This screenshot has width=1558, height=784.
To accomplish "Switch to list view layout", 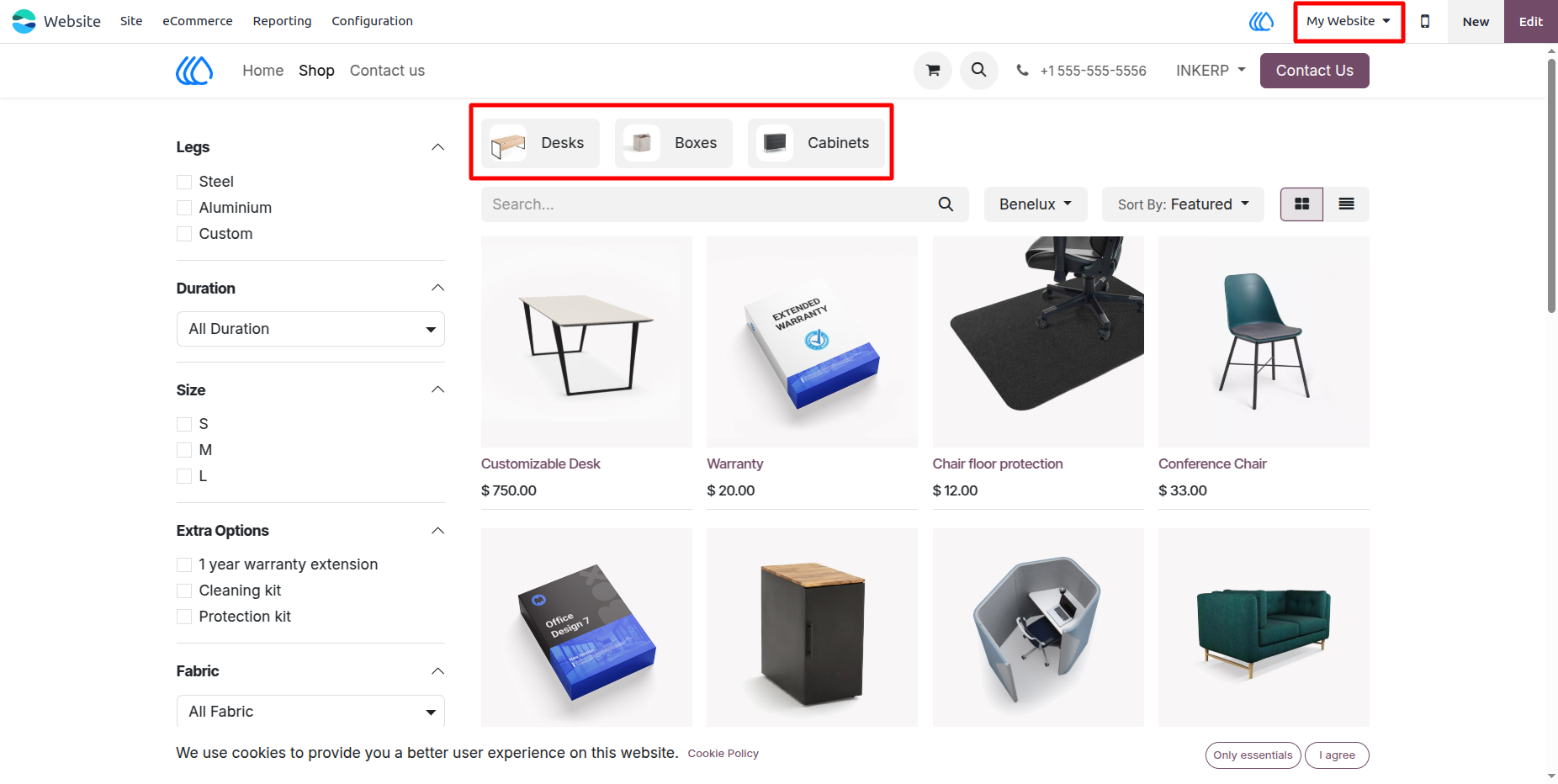I will (1346, 204).
